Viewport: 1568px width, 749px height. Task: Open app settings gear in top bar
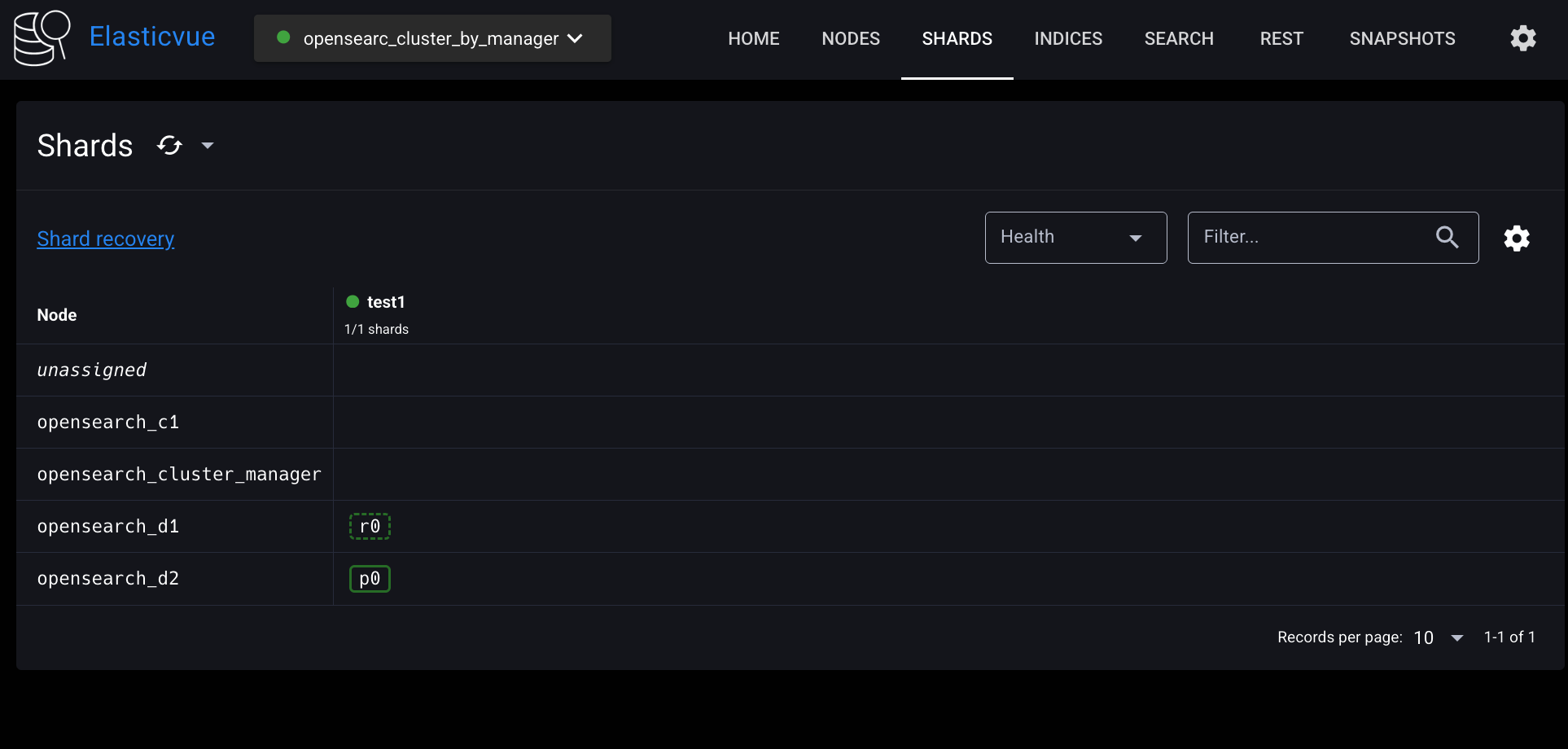[1522, 38]
